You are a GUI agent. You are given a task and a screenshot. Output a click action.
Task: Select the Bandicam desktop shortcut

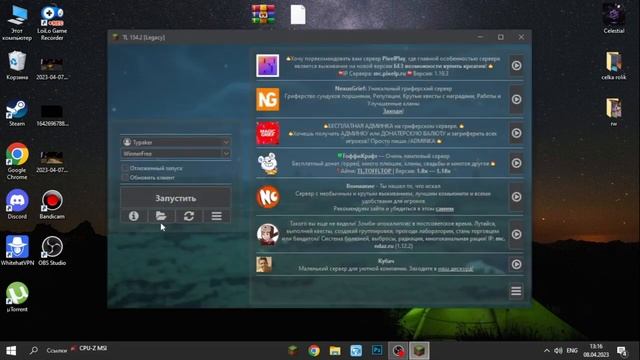click(x=52, y=205)
